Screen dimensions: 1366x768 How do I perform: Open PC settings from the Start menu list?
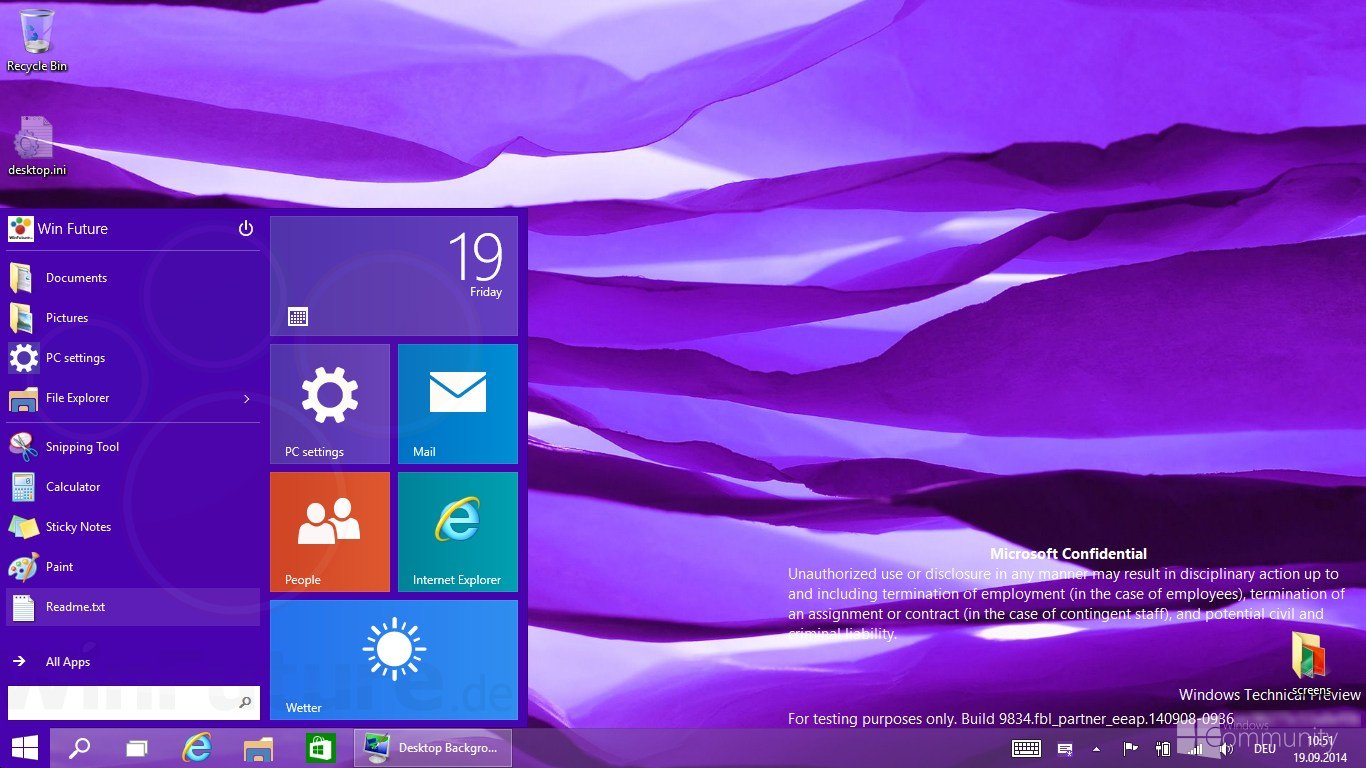(x=133, y=358)
